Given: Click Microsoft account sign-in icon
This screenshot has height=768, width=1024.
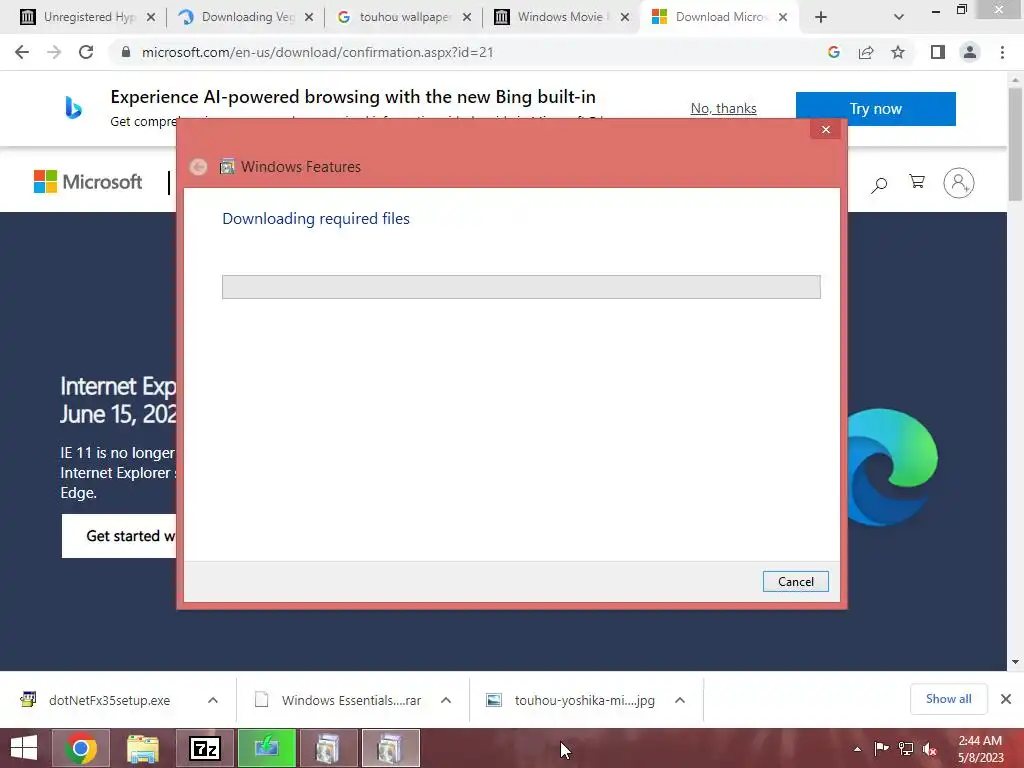Looking at the screenshot, I should click(959, 183).
